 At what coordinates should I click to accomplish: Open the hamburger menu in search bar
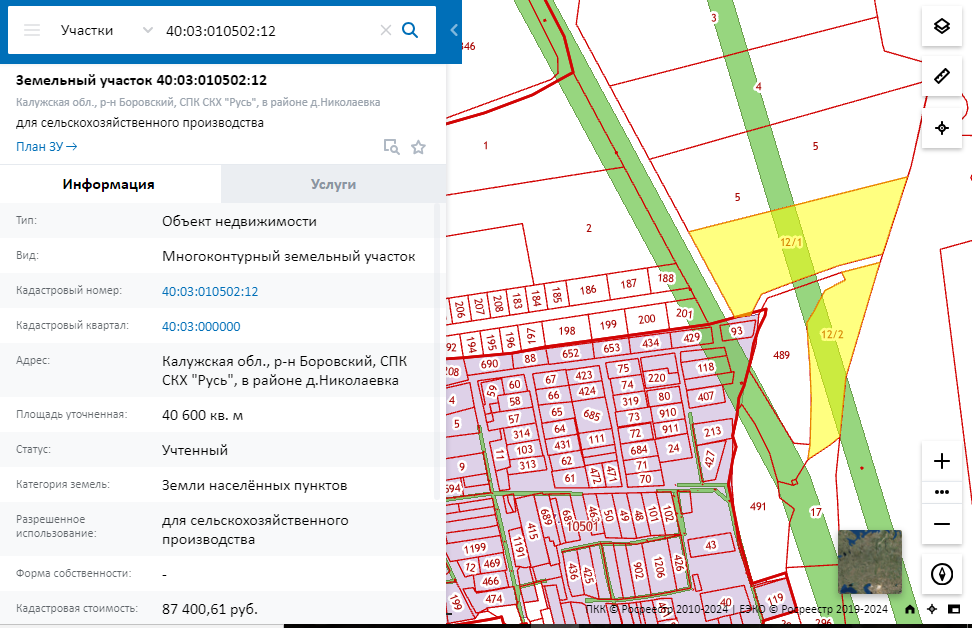[x=32, y=30]
